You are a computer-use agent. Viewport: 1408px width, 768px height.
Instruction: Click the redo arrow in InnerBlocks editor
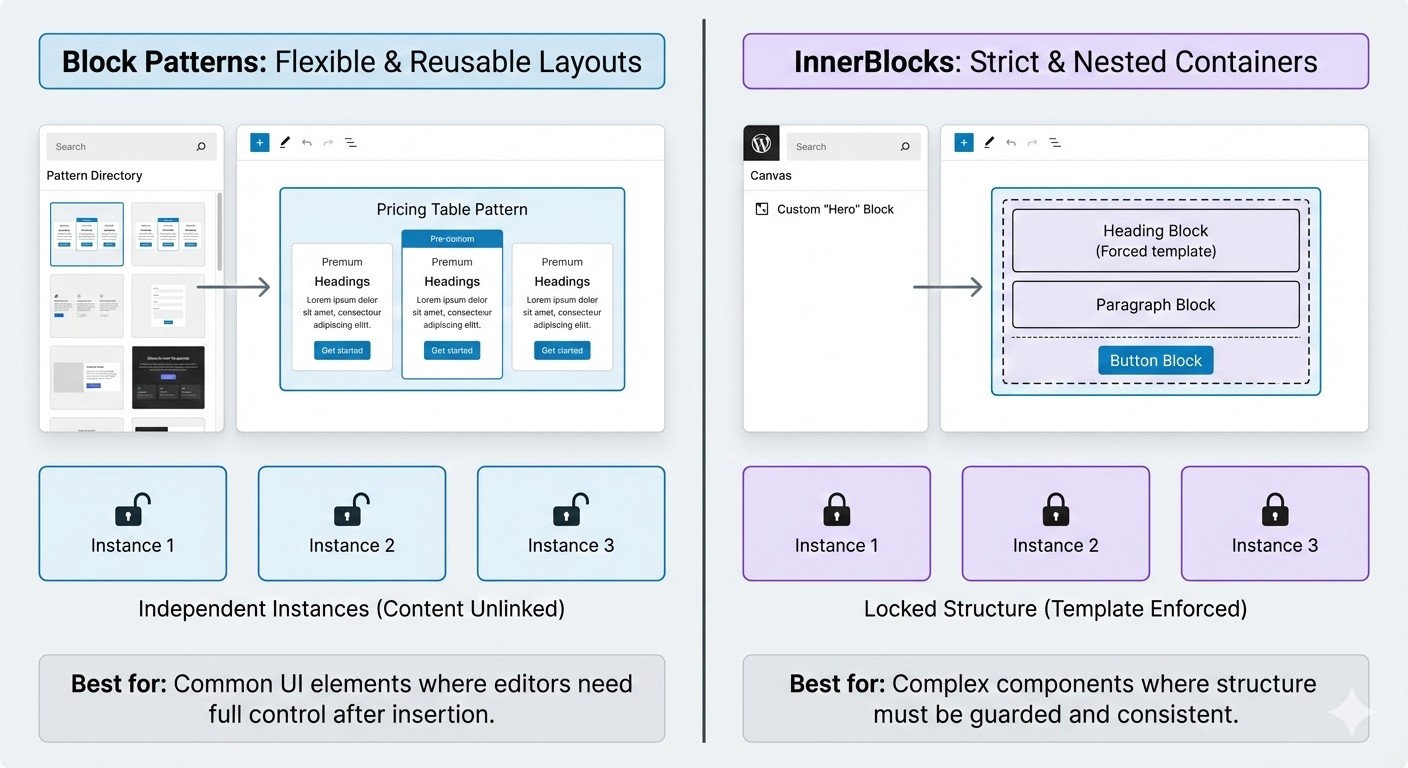pyautogui.click(x=1032, y=143)
